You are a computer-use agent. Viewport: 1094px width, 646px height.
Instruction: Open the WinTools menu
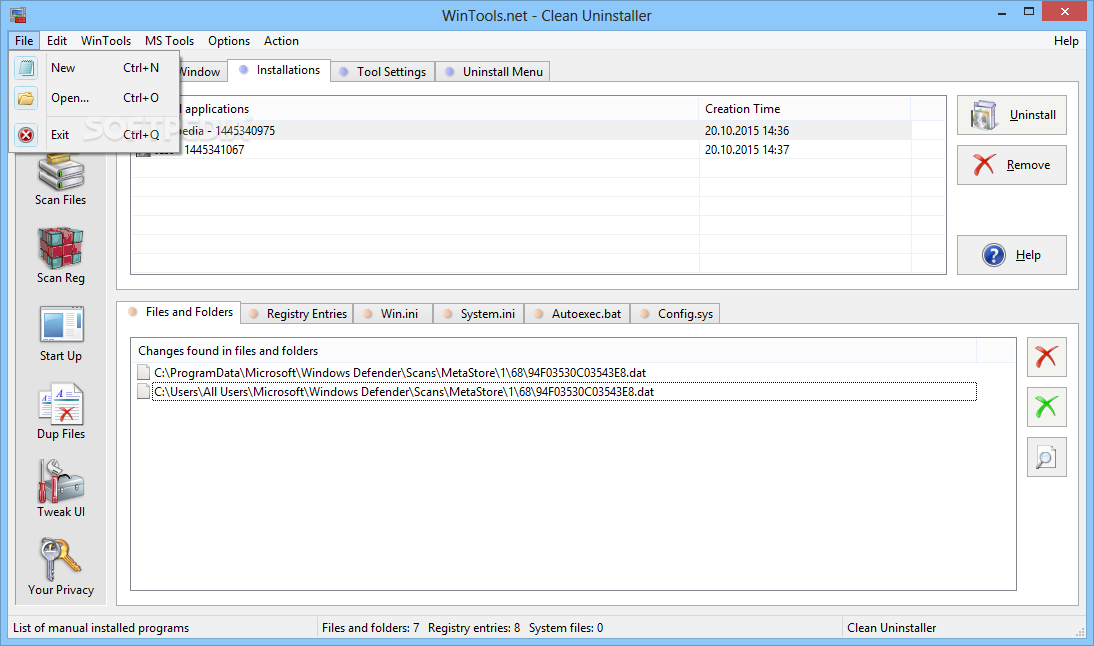105,40
